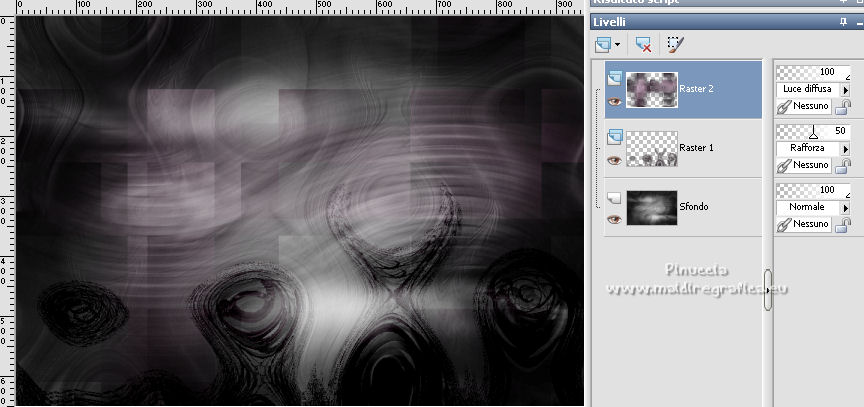Select the Sfondo layer name
Screen dimensions: 864x407
coord(694,207)
